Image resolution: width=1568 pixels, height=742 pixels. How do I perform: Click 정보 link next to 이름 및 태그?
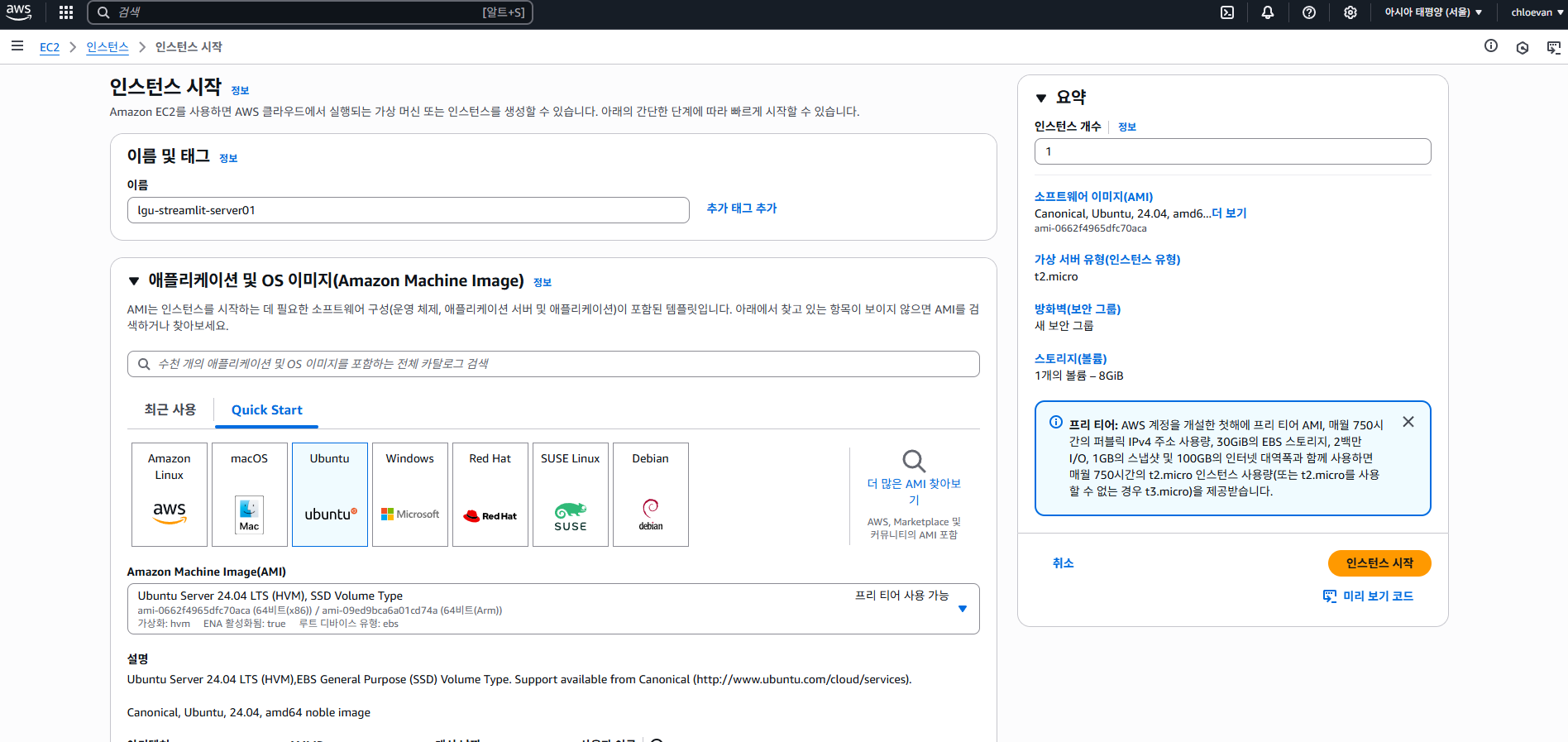point(228,159)
